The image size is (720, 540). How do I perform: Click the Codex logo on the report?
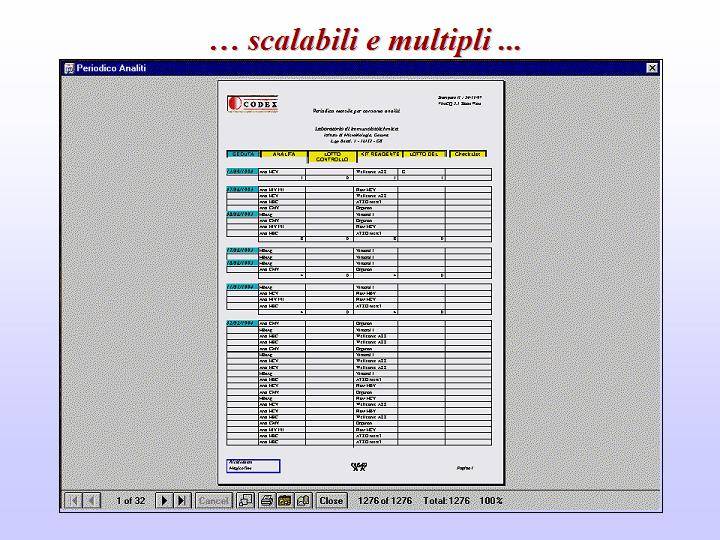(253, 102)
